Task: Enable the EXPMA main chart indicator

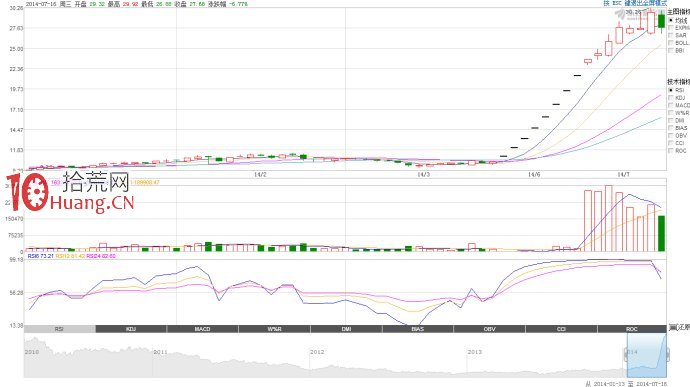Action: 671,28
